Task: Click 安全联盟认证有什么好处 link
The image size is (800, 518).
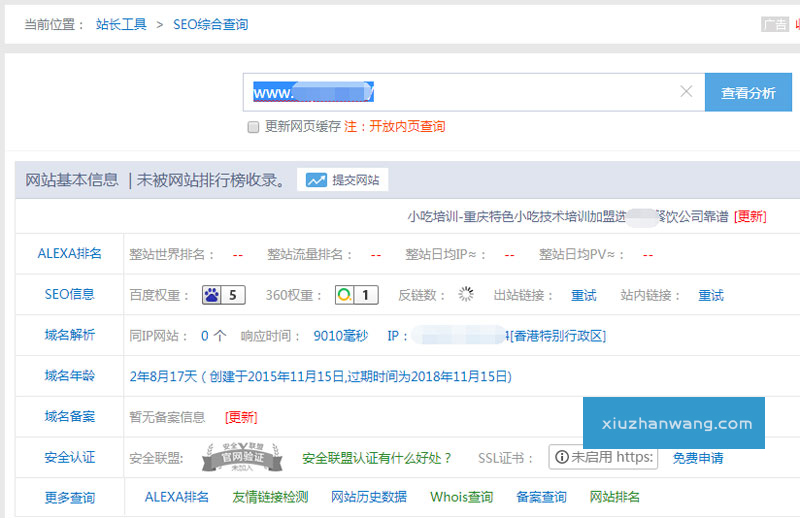Action: (x=377, y=458)
